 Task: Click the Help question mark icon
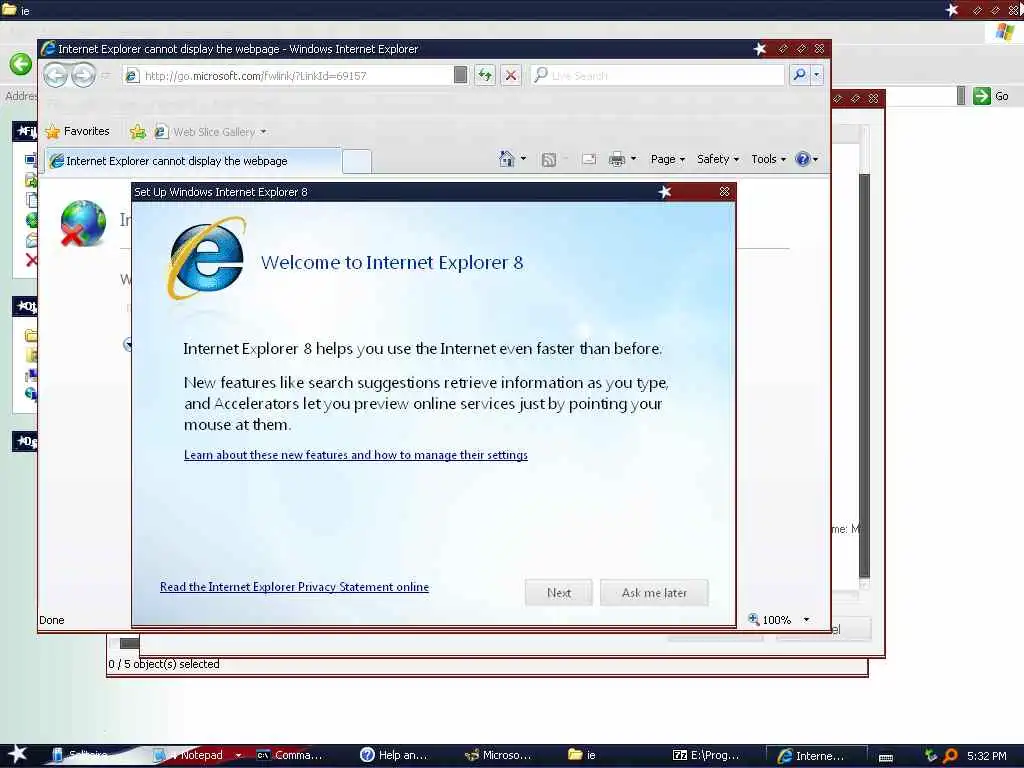click(803, 159)
